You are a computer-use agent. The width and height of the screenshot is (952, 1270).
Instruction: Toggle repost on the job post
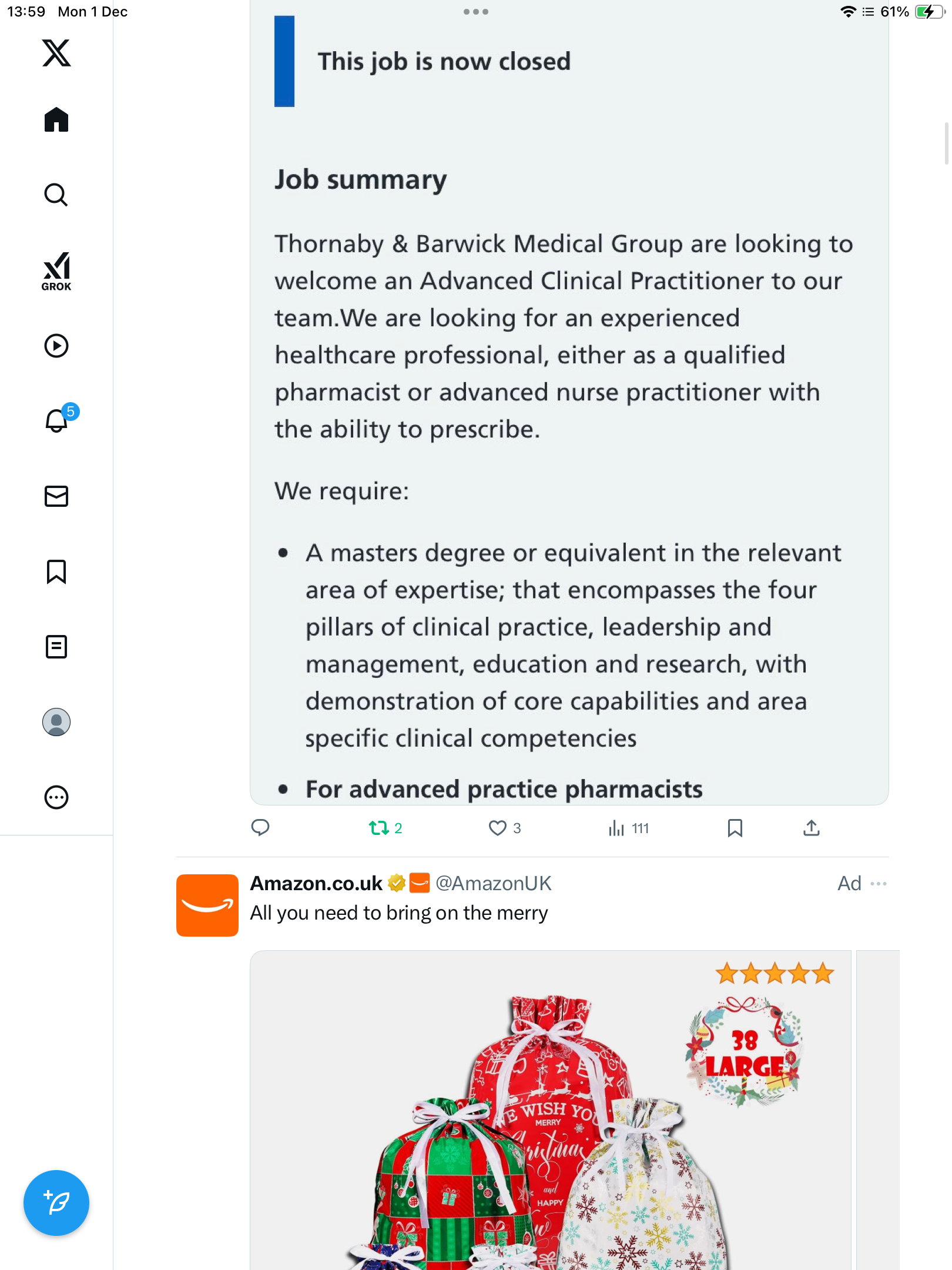[379, 828]
